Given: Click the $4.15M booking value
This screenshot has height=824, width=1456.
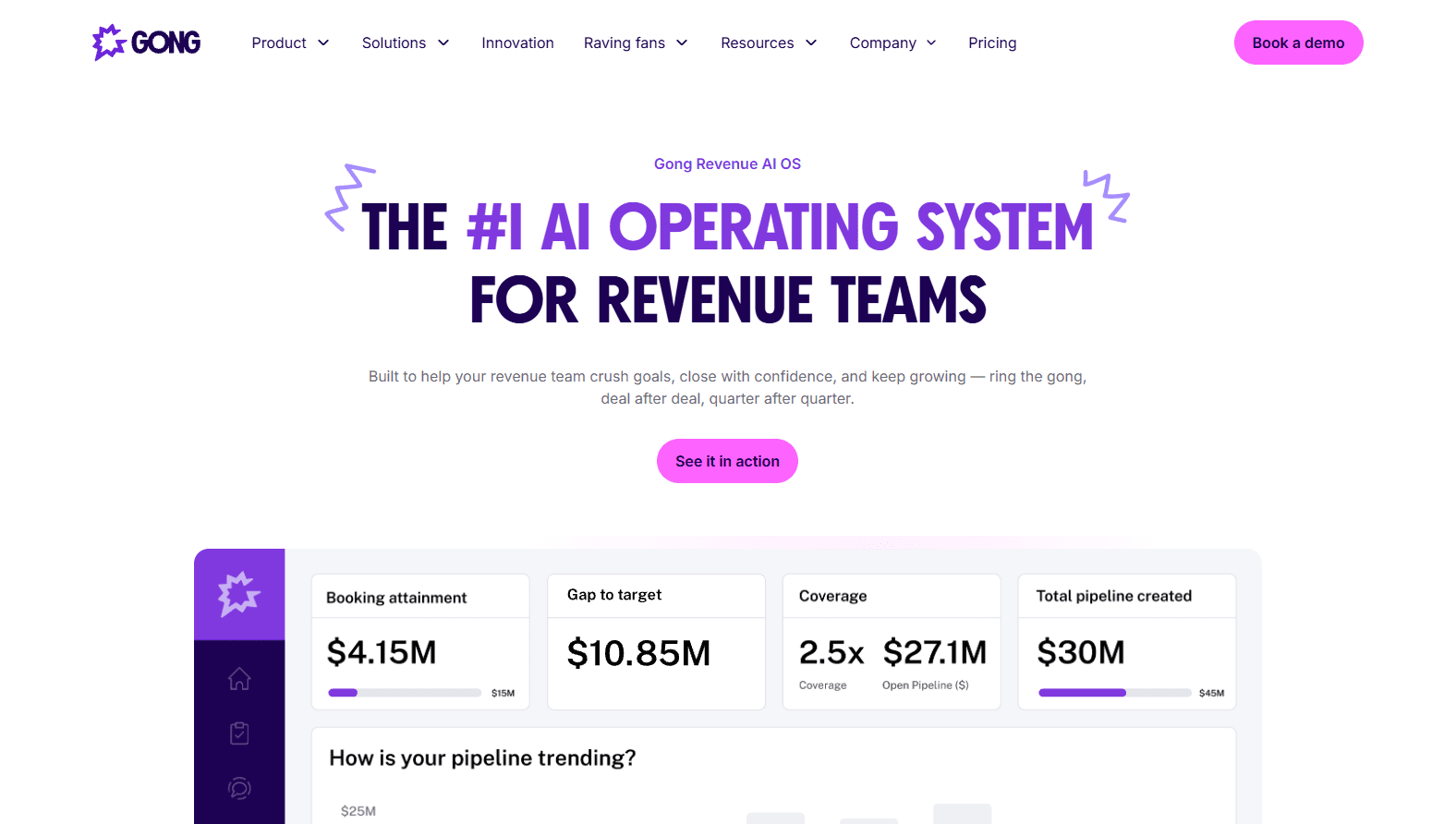Looking at the screenshot, I should coord(382,652).
